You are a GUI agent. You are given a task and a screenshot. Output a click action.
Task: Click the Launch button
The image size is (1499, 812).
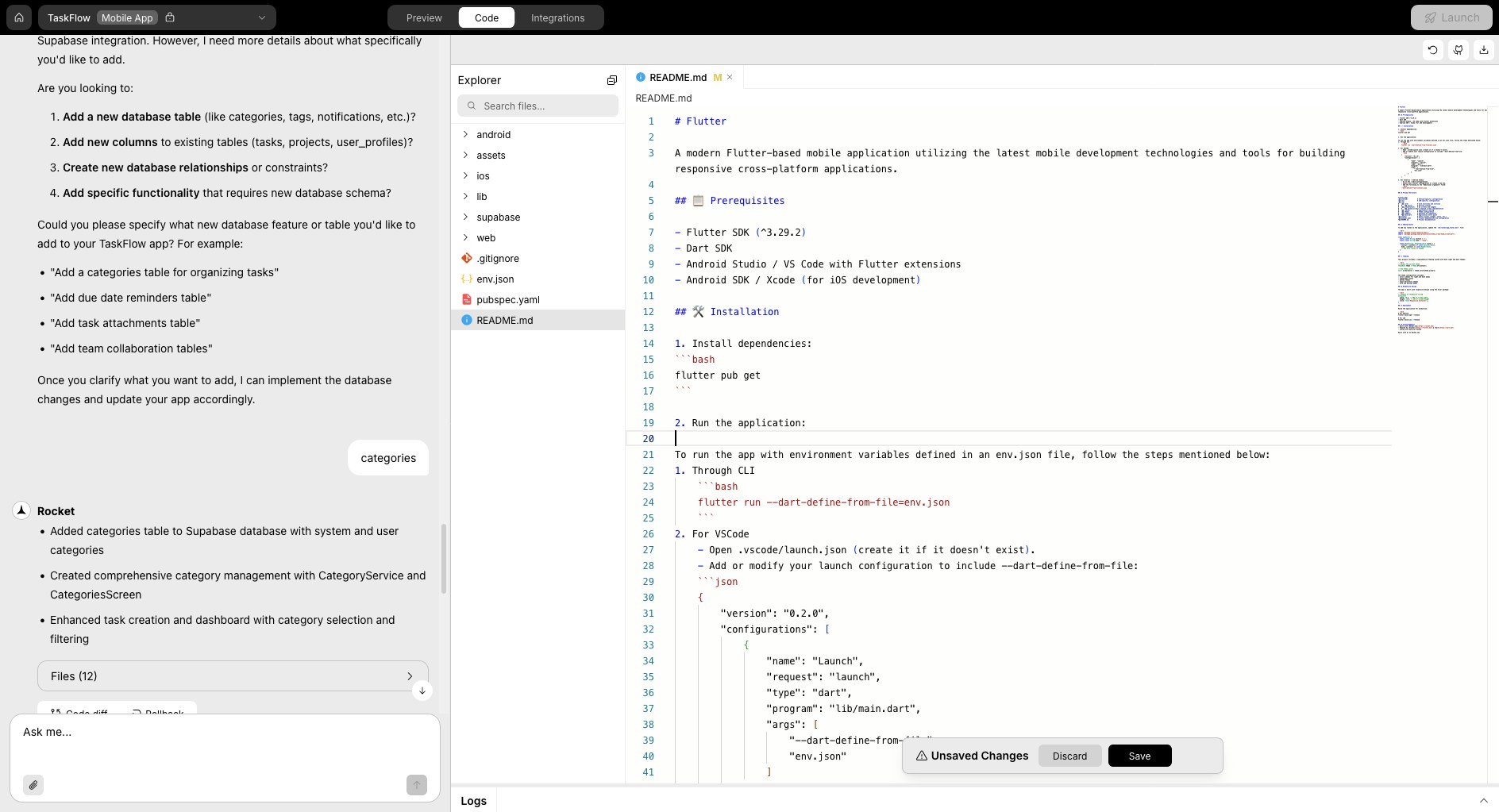click(x=1450, y=17)
